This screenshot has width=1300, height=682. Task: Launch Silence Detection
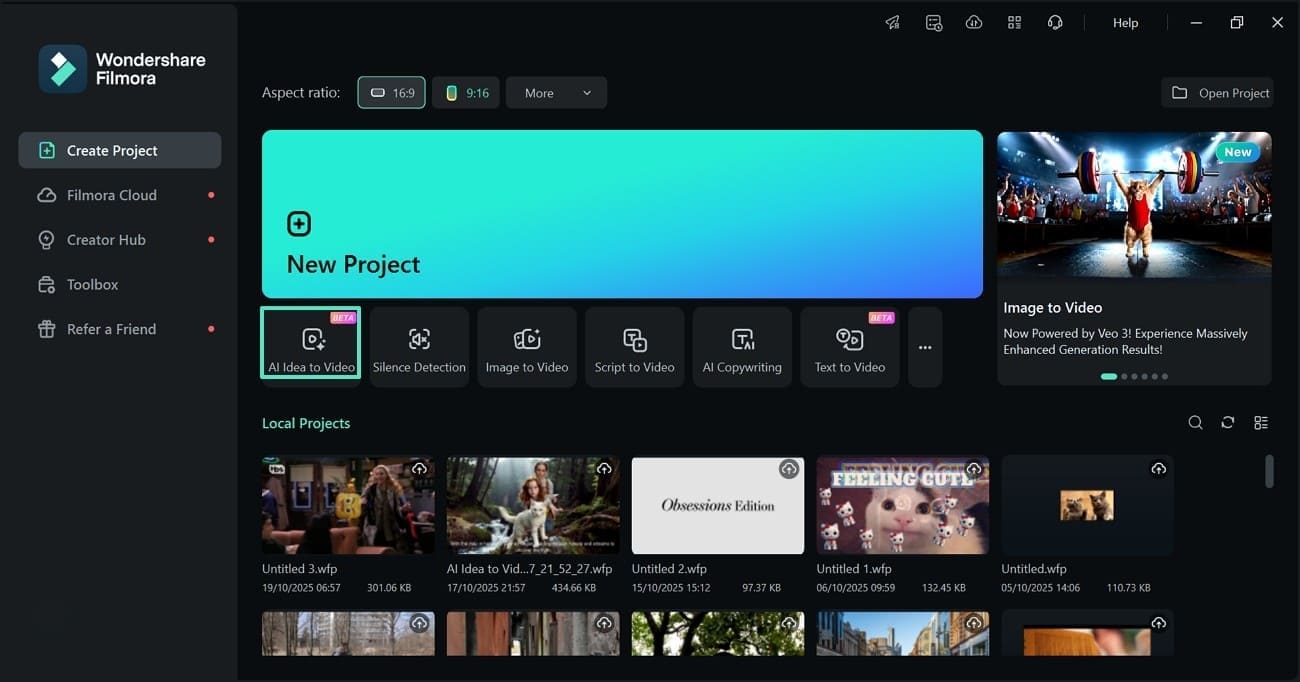(x=419, y=346)
